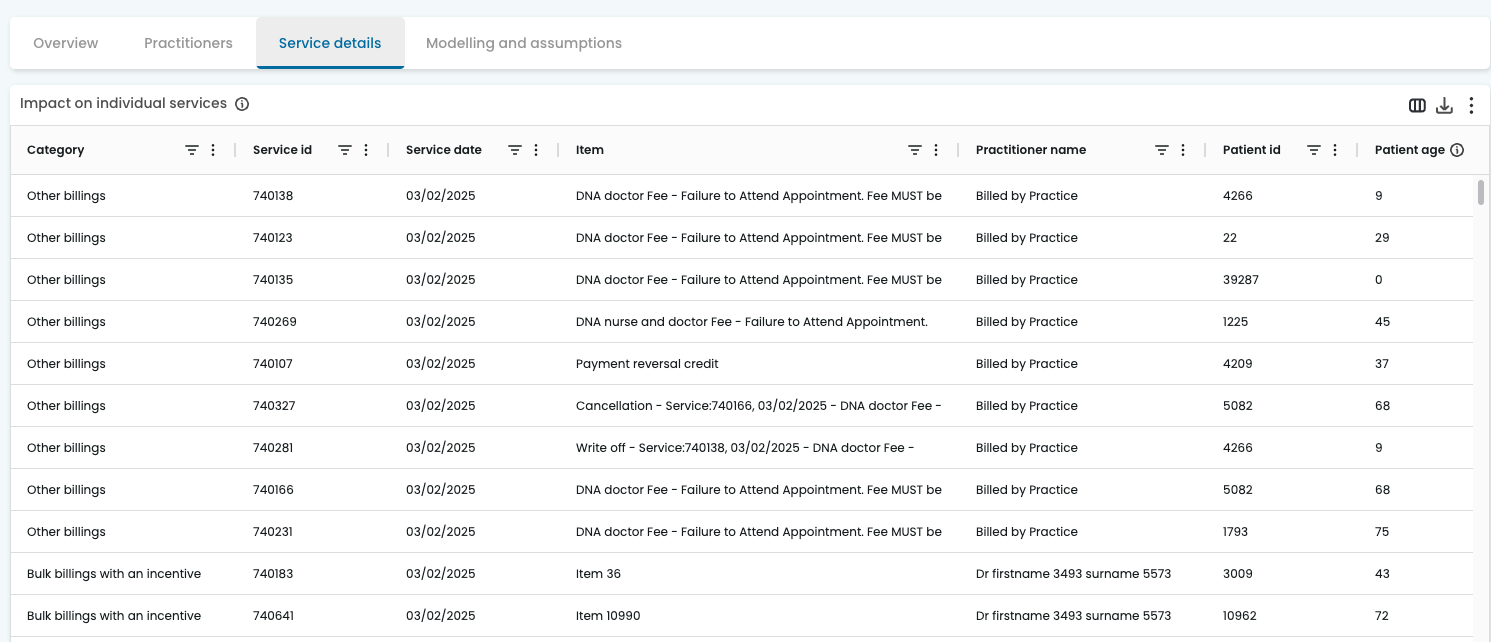The image size is (1491, 642).
Task: Open the Service id column options menu
Action: tap(366, 149)
